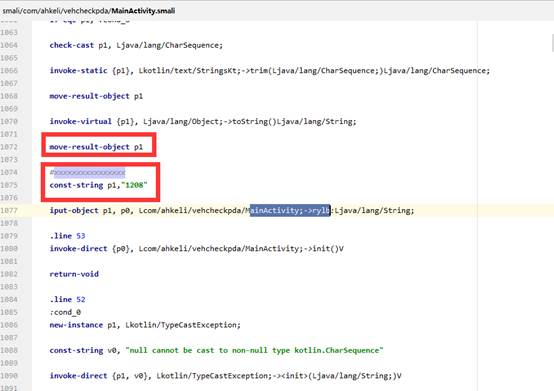Click the :cond_0 label

coord(65,312)
